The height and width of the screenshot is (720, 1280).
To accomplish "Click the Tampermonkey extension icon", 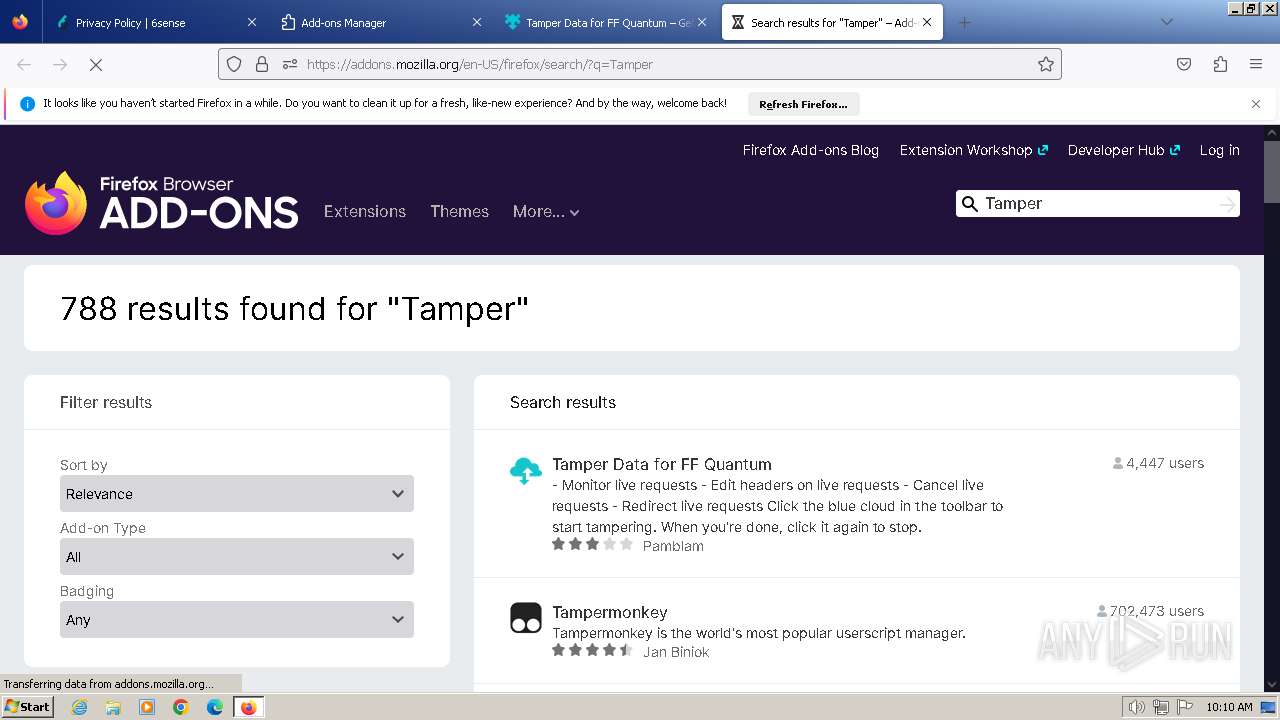I will (x=526, y=618).
